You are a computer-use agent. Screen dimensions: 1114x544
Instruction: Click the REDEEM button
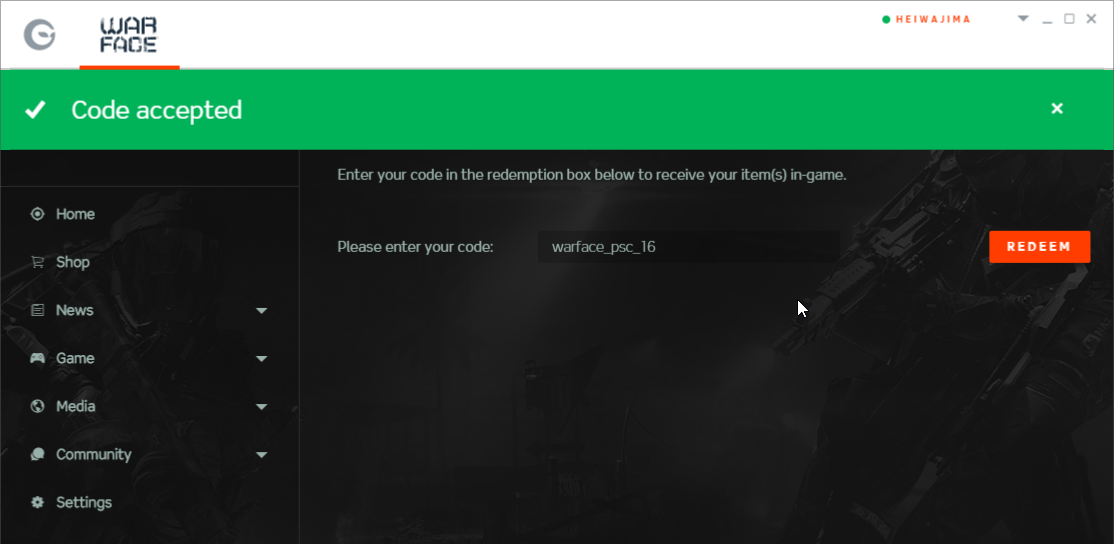click(x=1039, y=246)
